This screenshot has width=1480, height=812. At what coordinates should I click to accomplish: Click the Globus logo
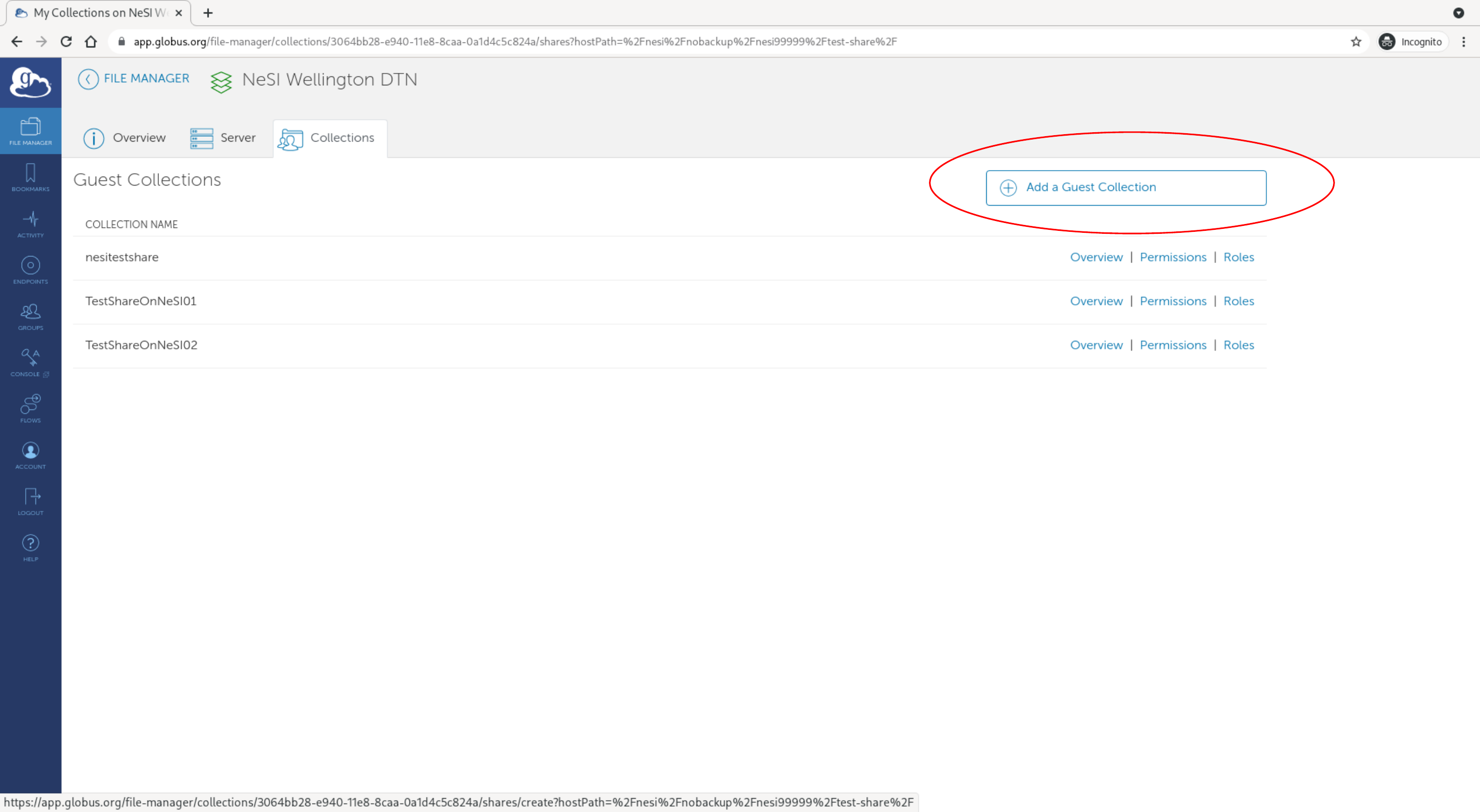point(31,82)
